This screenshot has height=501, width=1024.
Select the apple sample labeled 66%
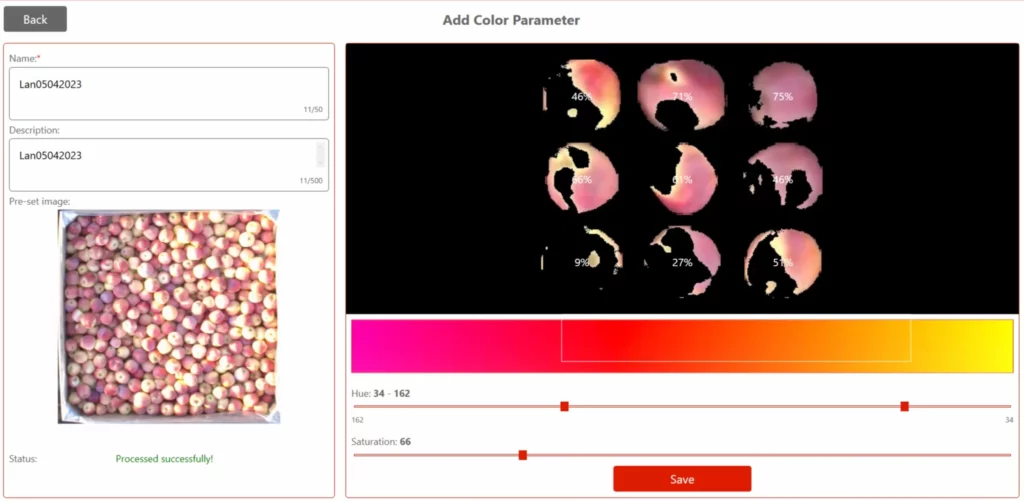coord(582,179)
